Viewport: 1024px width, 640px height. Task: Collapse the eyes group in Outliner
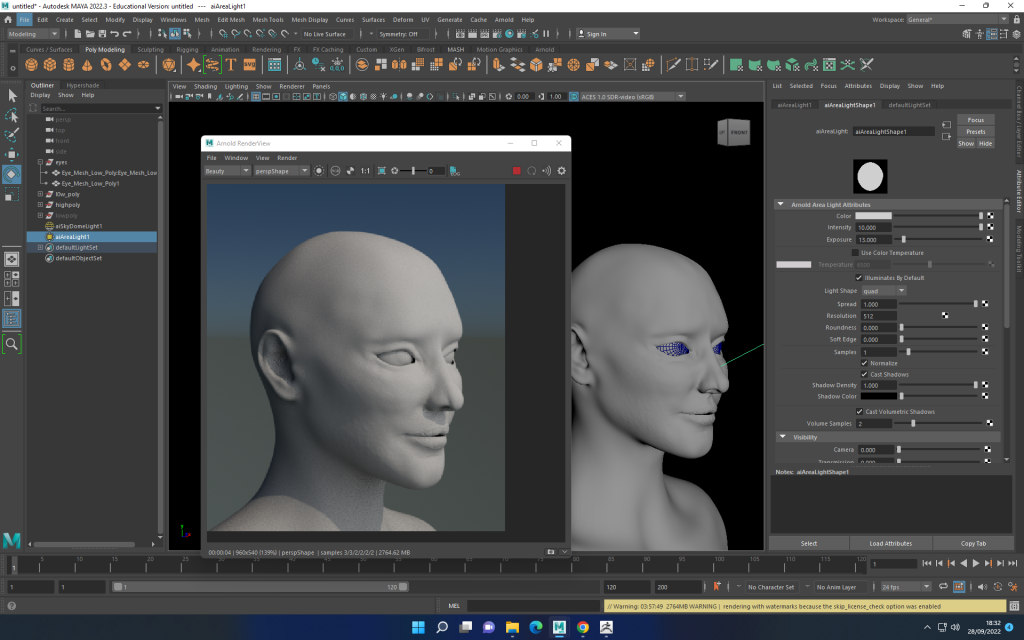pyautogui.click(x=40, y=162)
